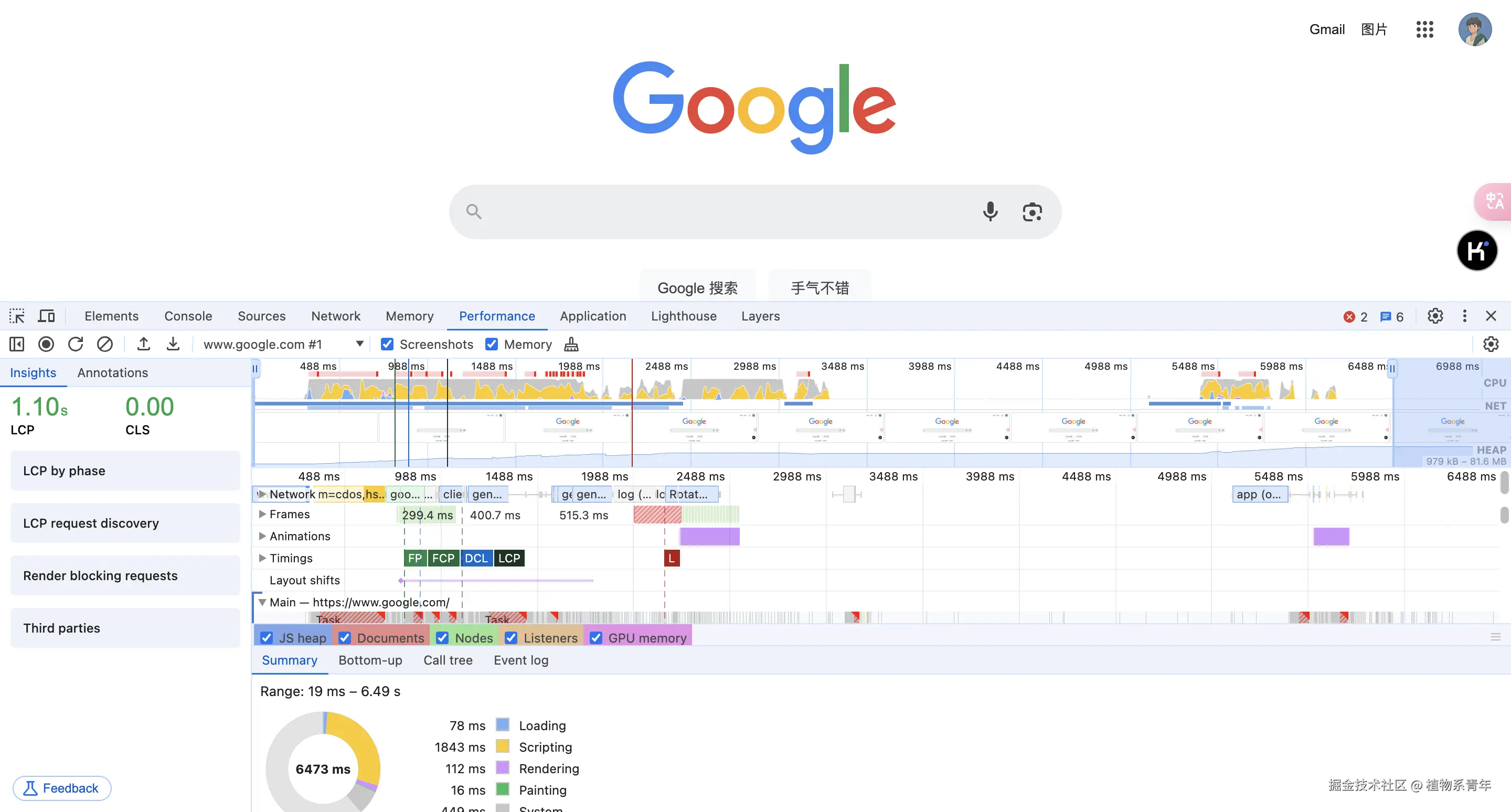Click the clear recording icon
Image resolution: width=1511 pixels, height=812 pixels.
[x=105, y=344]
